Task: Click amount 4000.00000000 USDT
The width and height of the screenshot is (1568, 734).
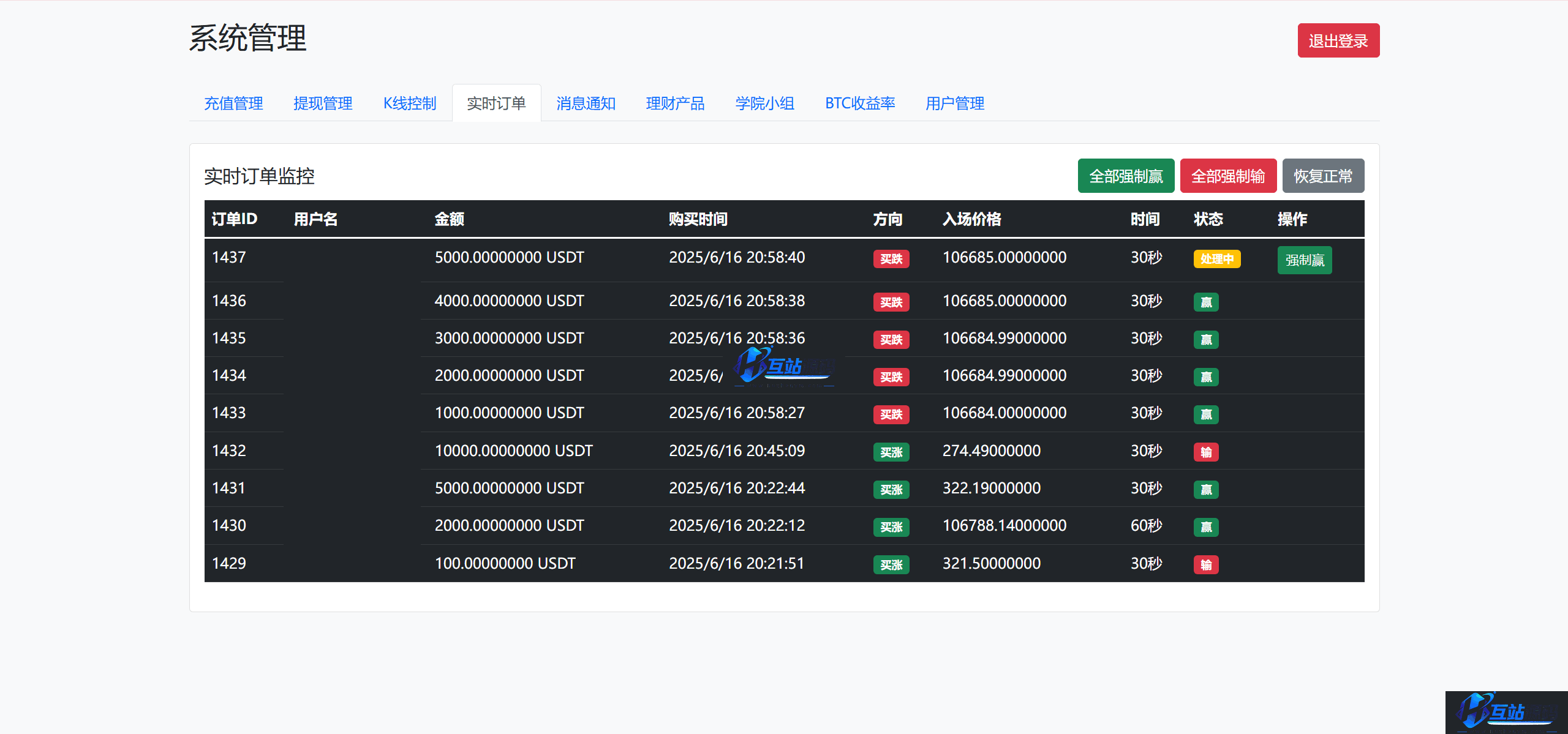Action: pyautogui.click(x=510, y=301)
